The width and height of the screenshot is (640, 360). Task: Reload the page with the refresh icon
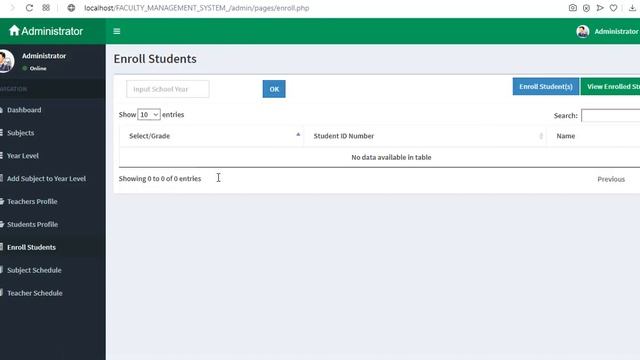pyautogui.click(x=29, y=8)
